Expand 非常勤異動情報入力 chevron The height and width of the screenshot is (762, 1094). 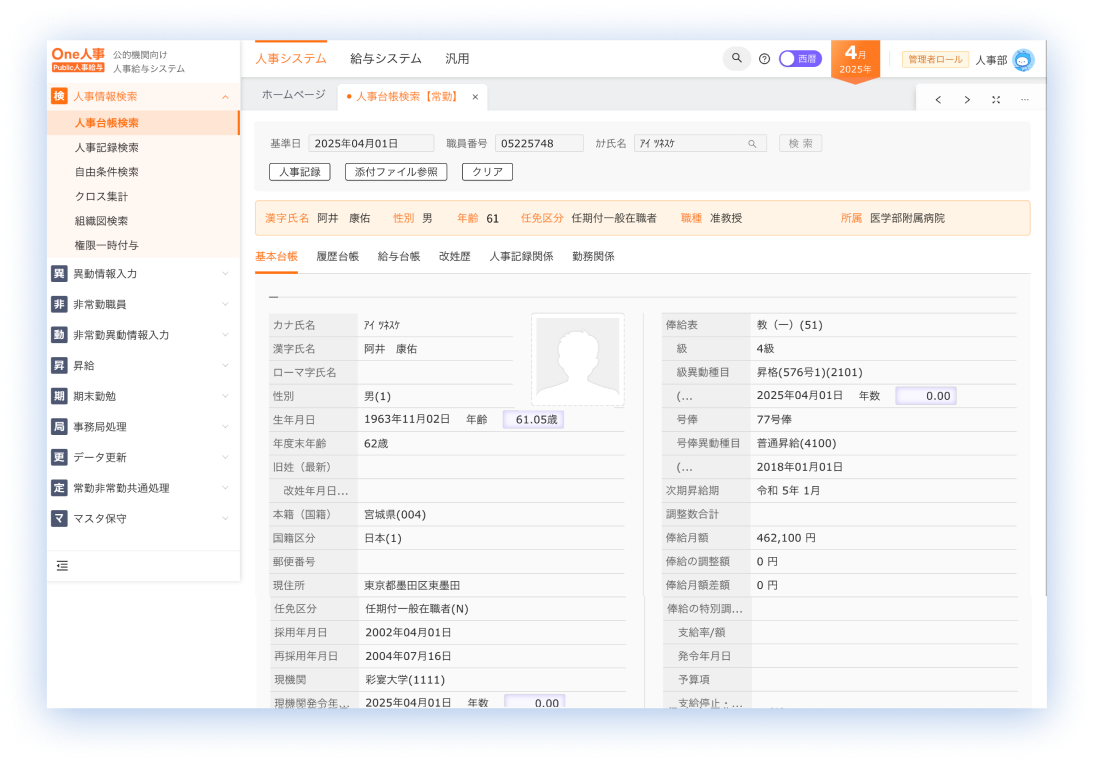point(225,335)
